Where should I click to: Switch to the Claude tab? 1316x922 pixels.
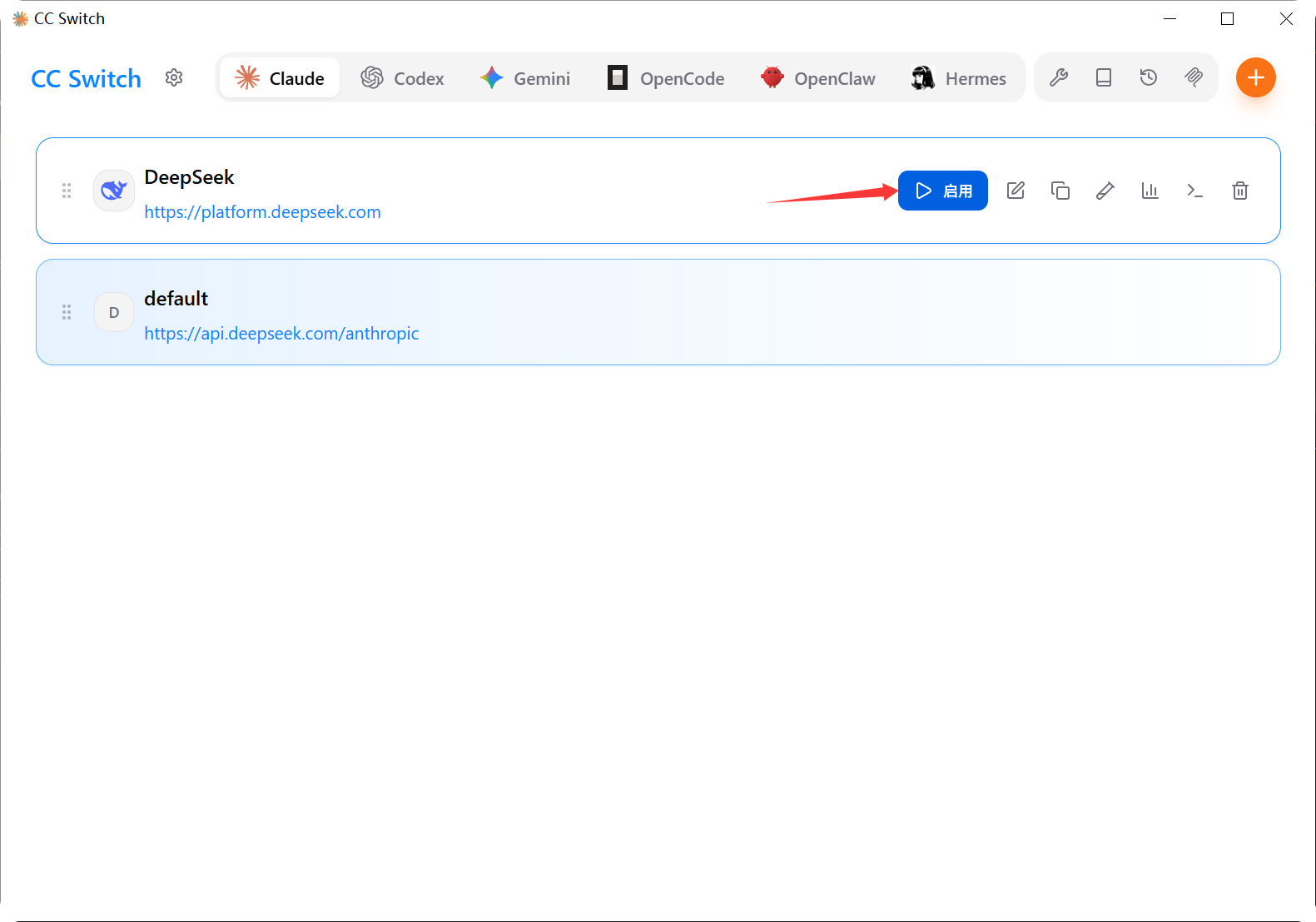[280, 78]
